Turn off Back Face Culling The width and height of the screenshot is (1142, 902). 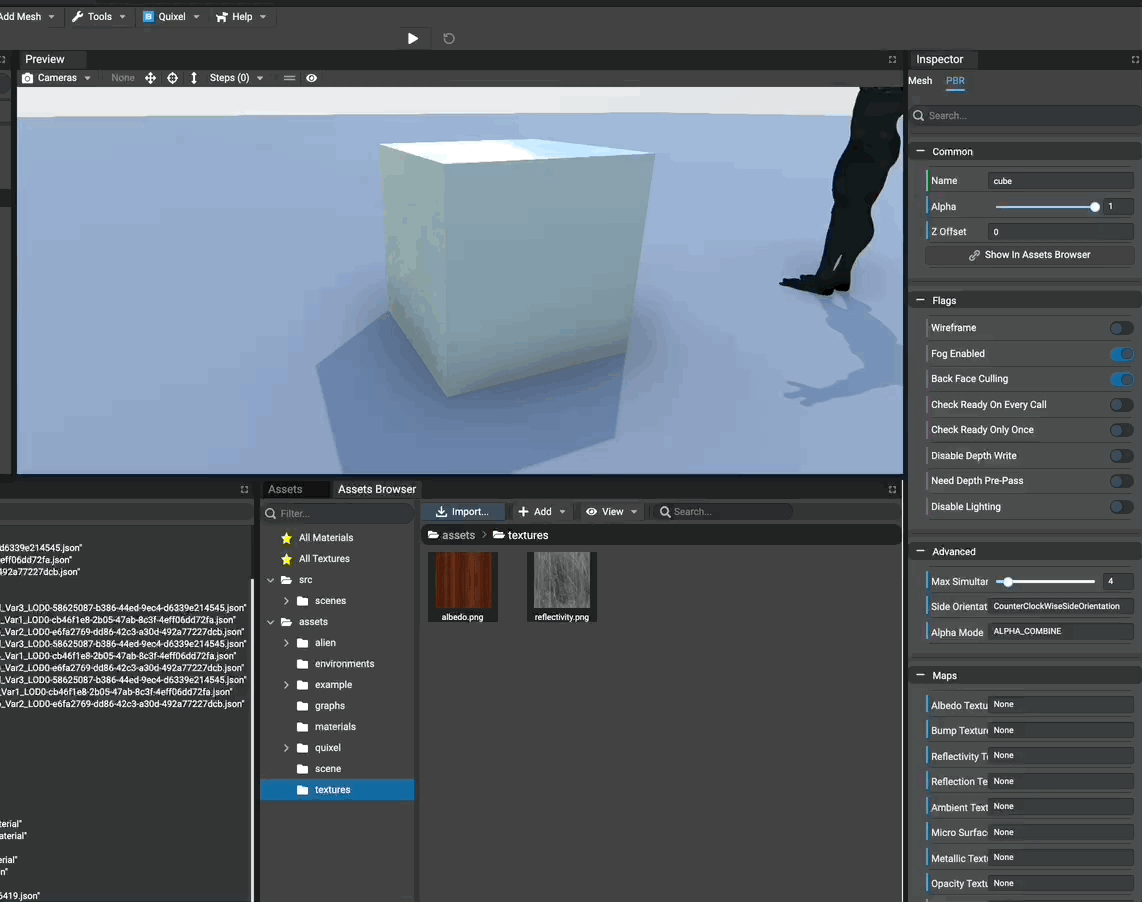coord(1121,379)
